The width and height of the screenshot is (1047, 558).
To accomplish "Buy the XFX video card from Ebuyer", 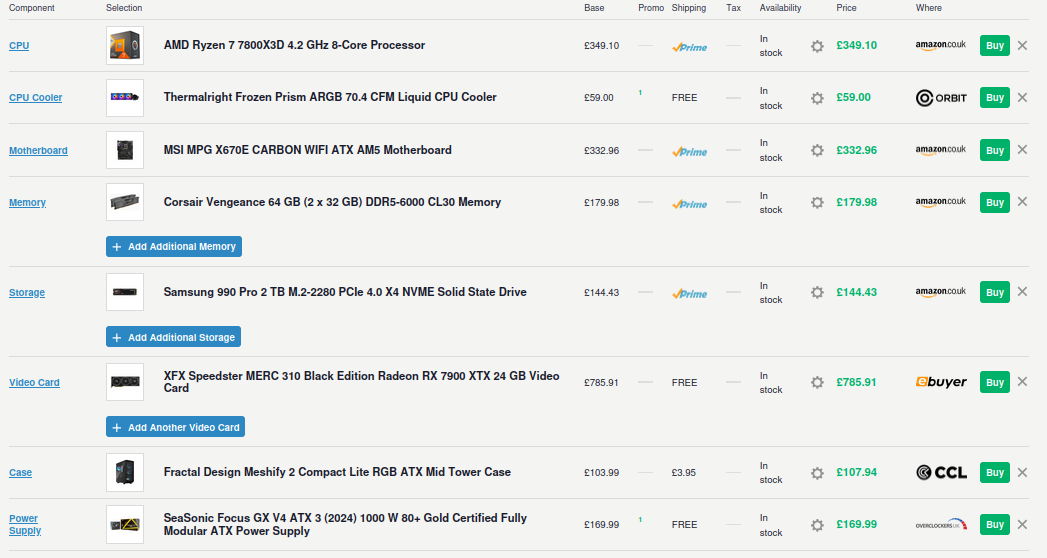I will pos(994,382).
